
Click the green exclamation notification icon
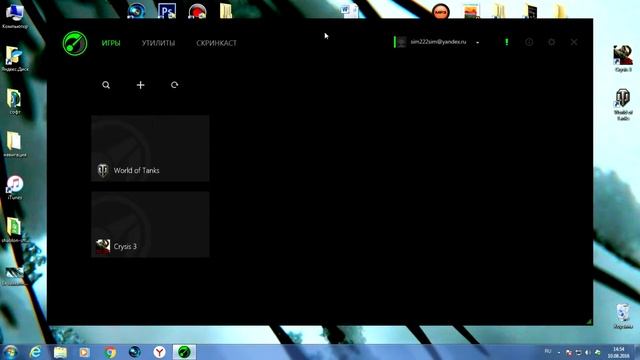pos(507,42)
